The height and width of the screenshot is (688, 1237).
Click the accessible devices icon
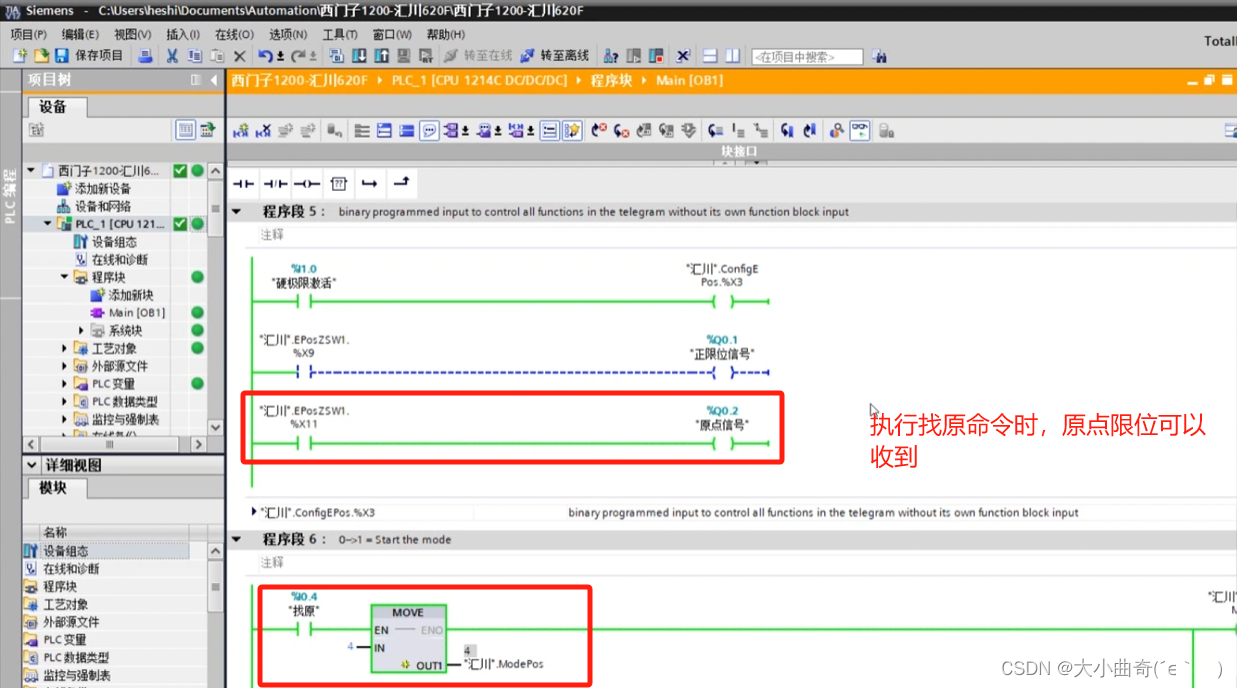click(611, 56)
